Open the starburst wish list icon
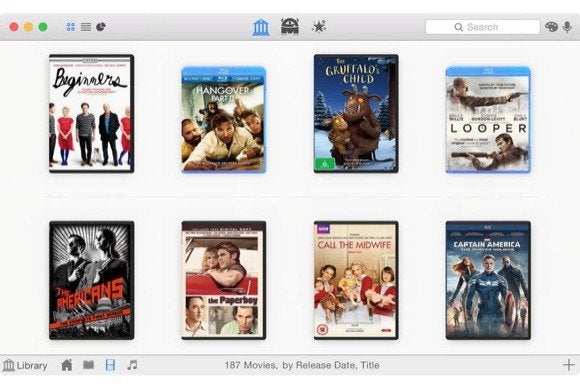Image resolution: width=580 pixels, height=388 pixels. pyautogui.click(x=318, y=27)
